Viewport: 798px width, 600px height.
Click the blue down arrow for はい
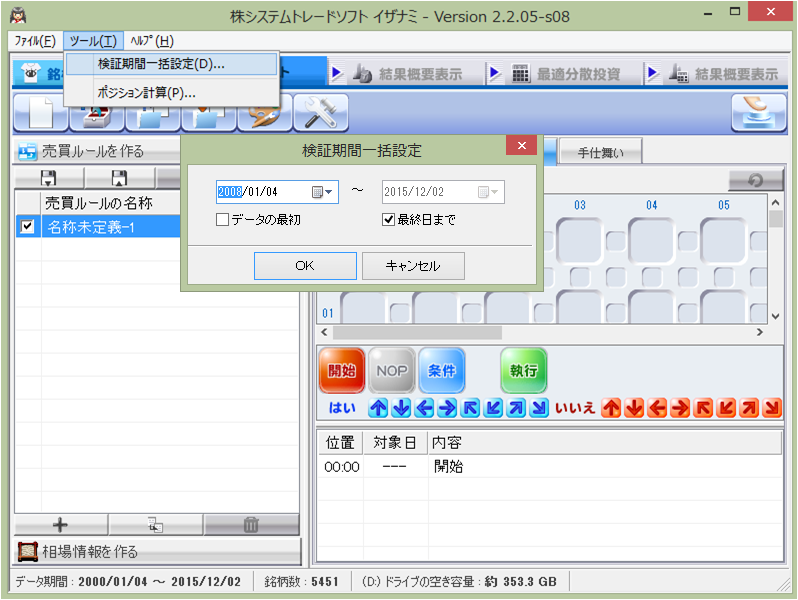point(402,408)
